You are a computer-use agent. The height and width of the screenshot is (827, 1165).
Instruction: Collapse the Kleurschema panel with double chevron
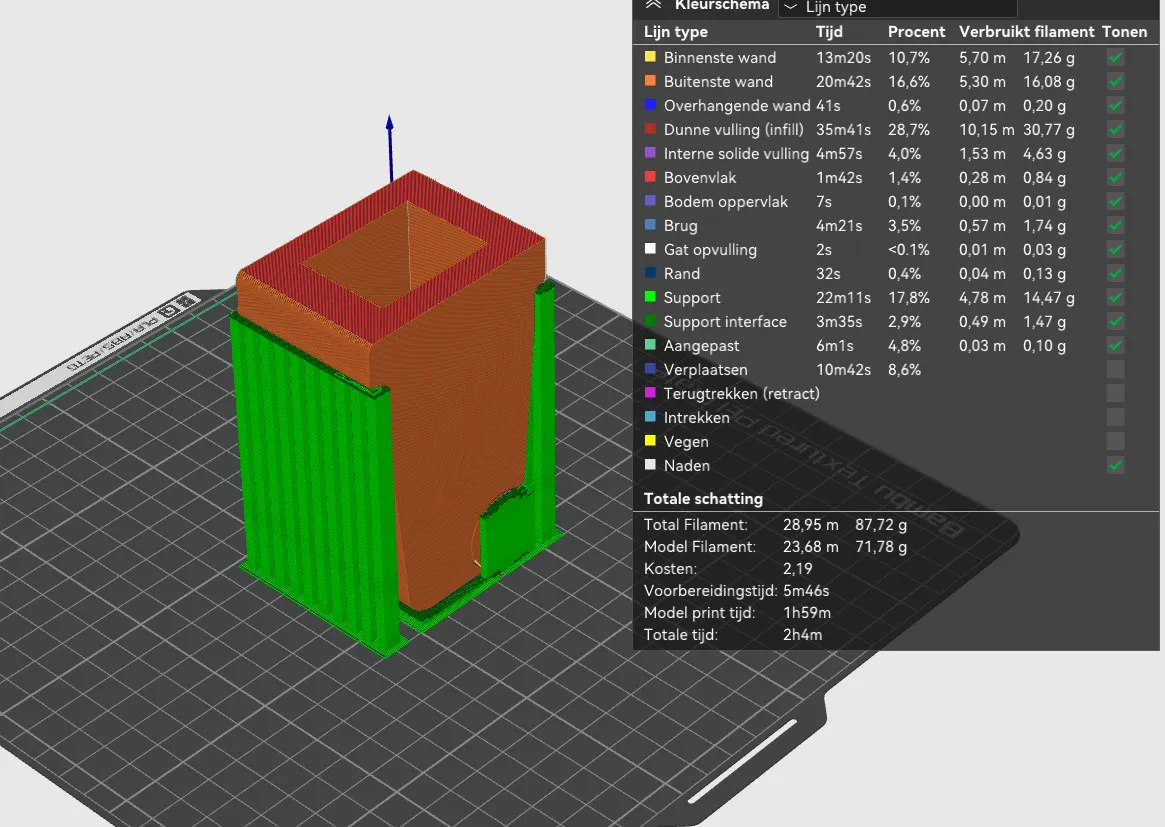click(652, 5)
